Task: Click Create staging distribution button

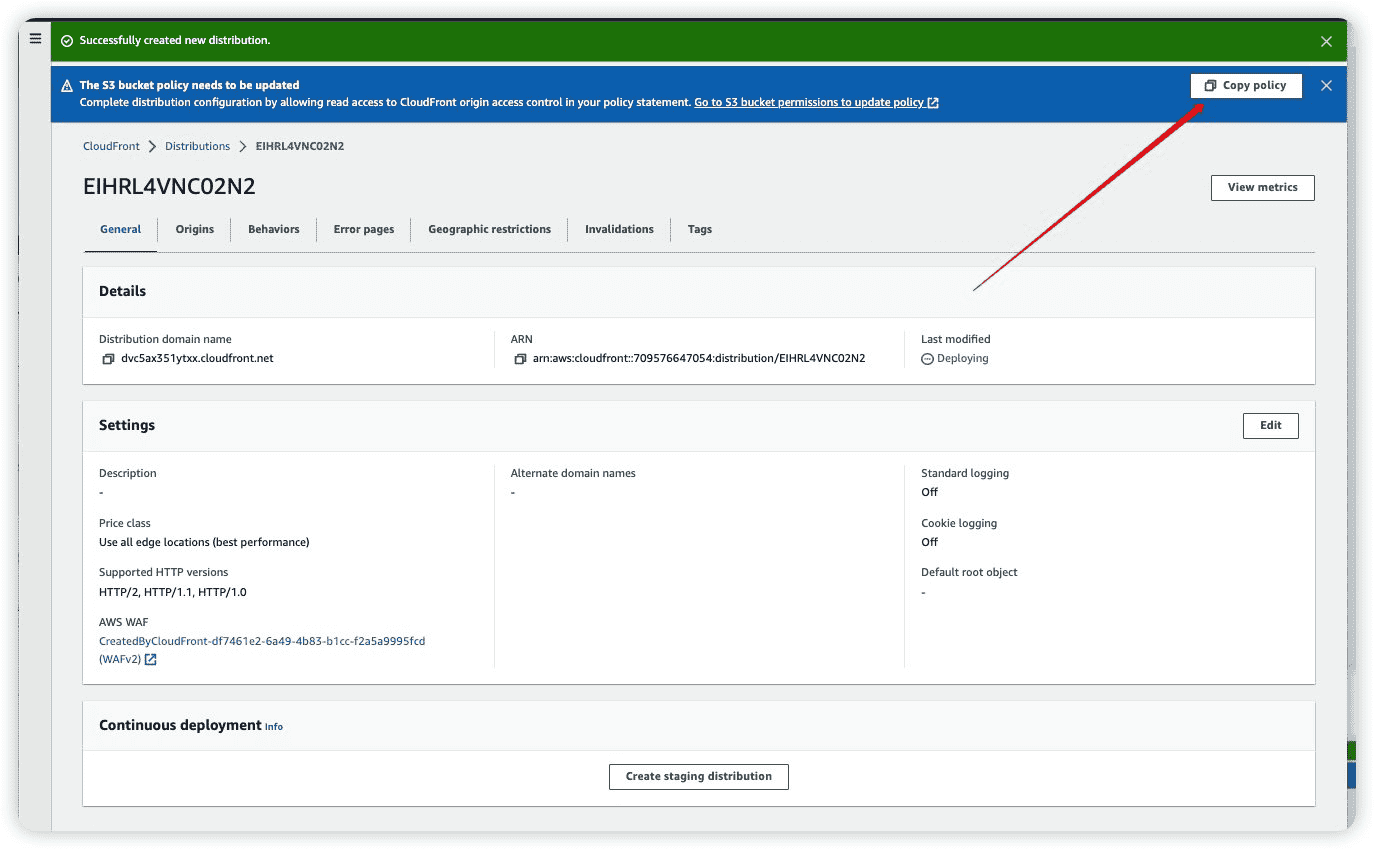Action: click(698, 776)
